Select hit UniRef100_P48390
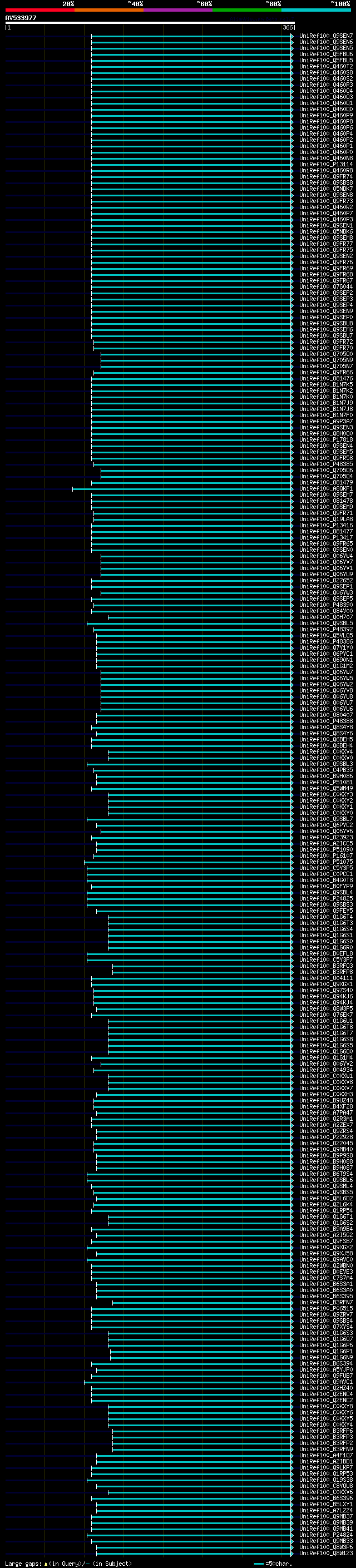 (x=326, y=605)
